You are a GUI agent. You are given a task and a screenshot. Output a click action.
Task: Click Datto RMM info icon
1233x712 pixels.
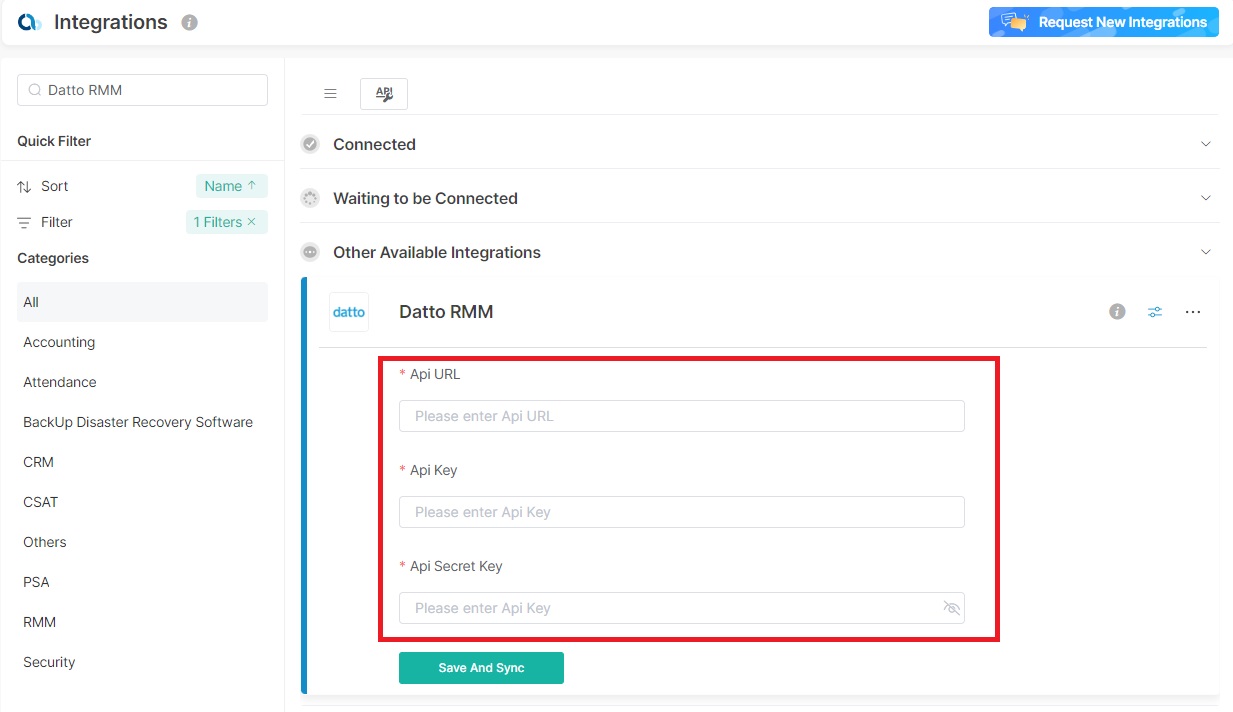(x=1117, y=312)
